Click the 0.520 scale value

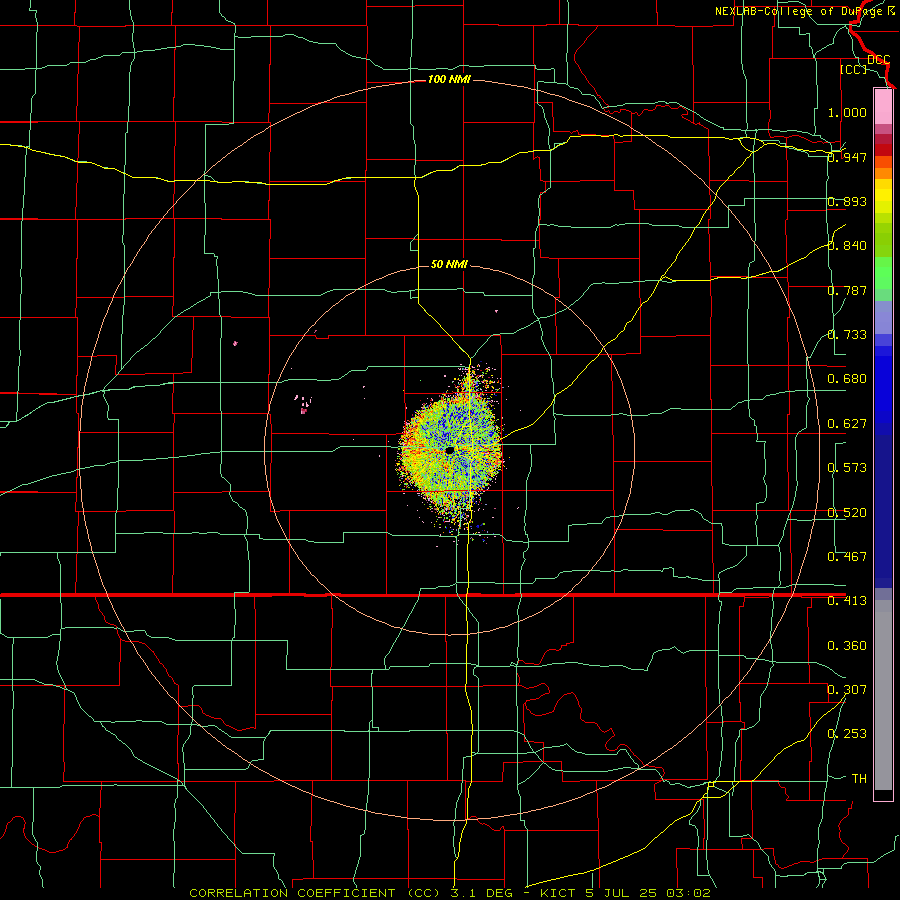pyautogui.click(x=847, y=513)
